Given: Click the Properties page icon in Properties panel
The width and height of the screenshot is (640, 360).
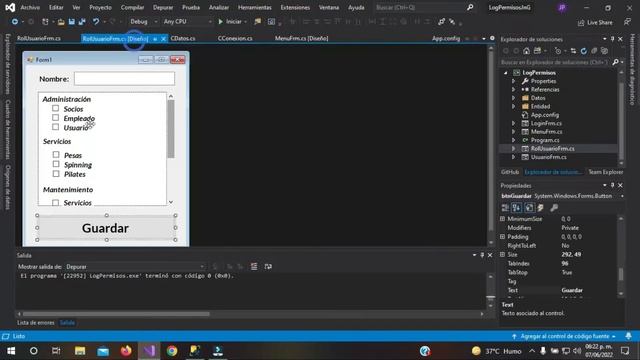Looking at the screenshot, I should coord(529,208).
